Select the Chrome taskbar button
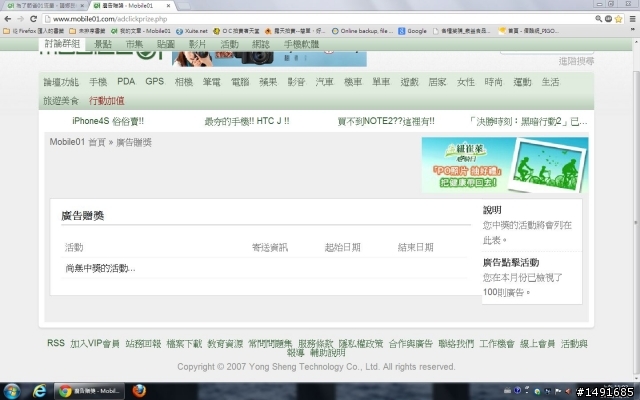Screen dimensions: 640x400 click(89, 391)
